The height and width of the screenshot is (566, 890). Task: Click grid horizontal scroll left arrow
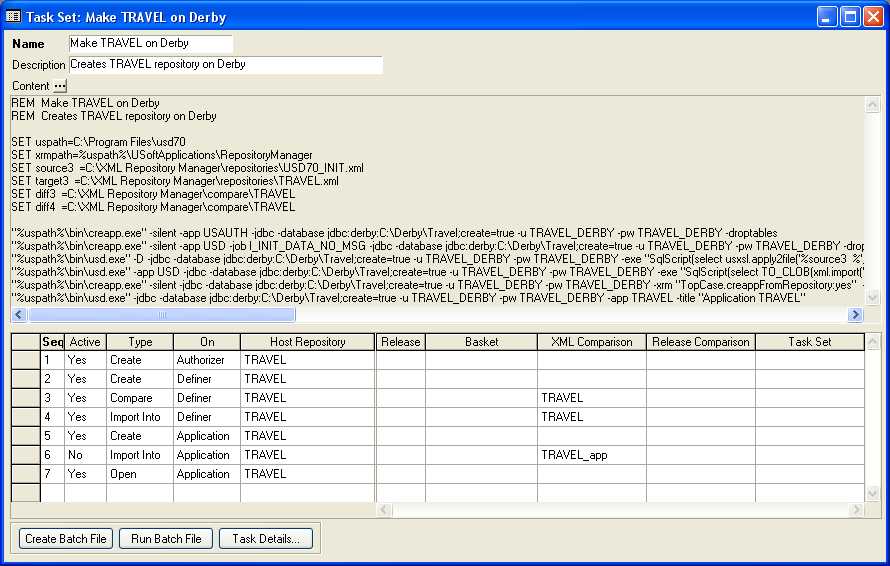coord(384,510)
